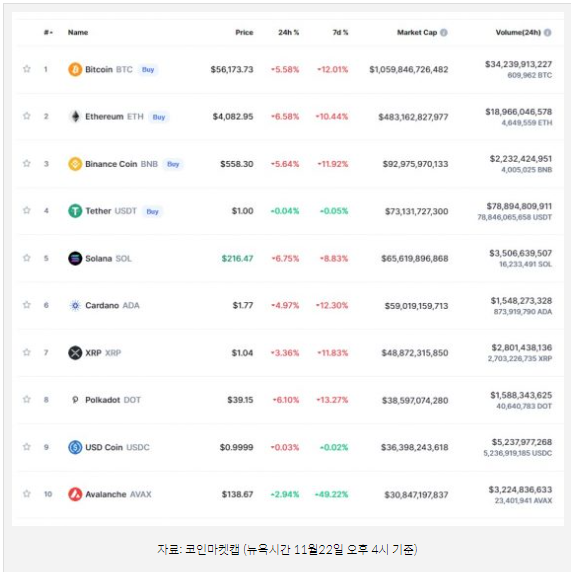This screenshot has width=571, height=572.
Task: Click the XRP black logo icon
Action: (x=75, y=353)
